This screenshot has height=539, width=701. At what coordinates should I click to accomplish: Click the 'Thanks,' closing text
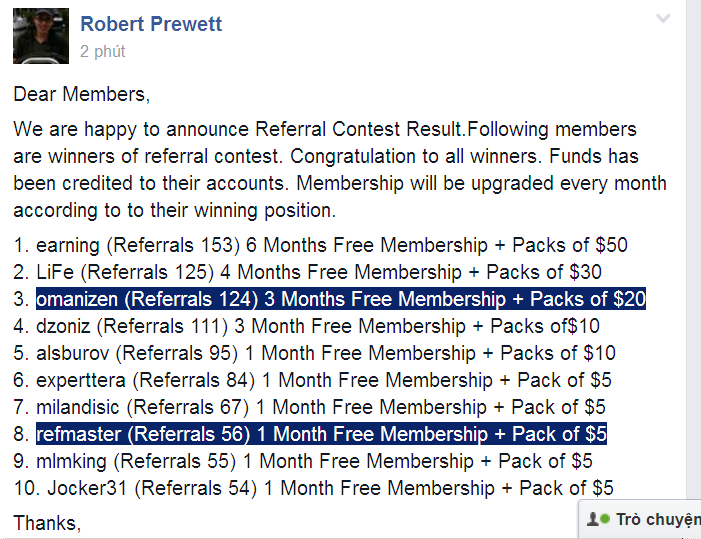(x=47, y=522)
